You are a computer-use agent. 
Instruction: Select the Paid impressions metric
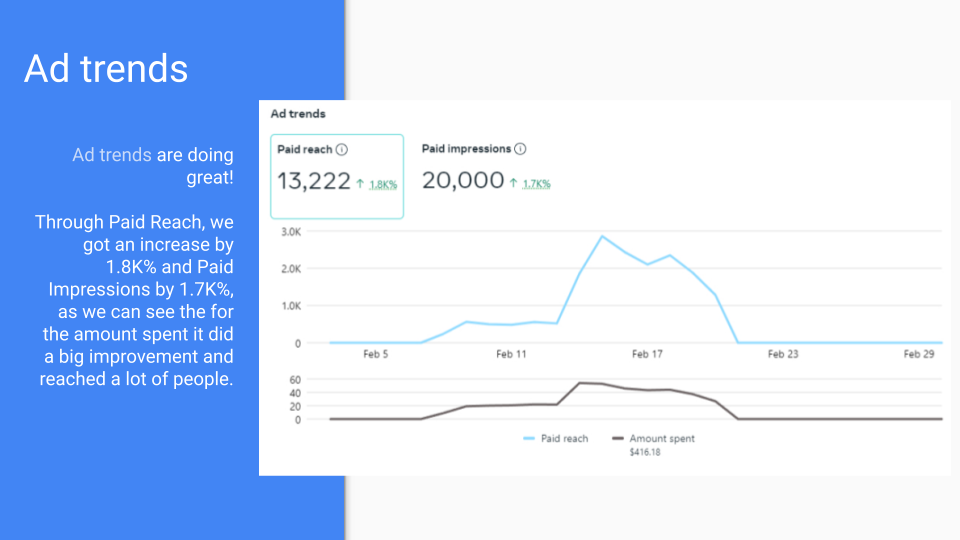[x=486, y=170]
